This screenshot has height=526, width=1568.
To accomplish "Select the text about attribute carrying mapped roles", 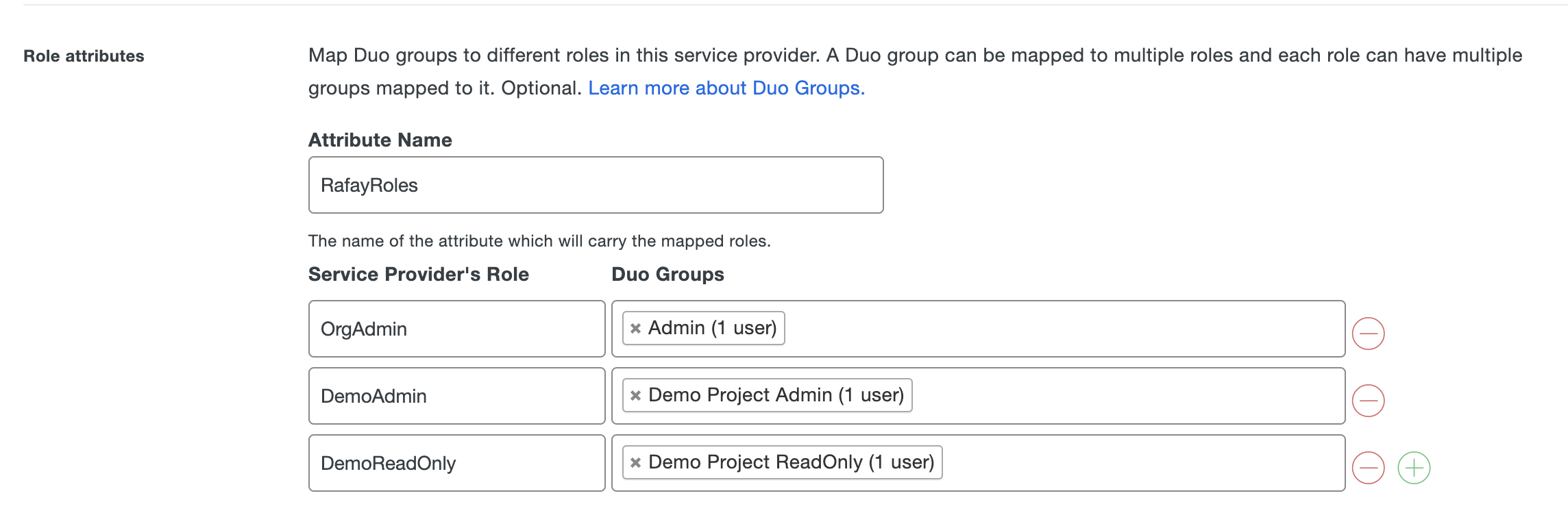I will pyautogui.click(x=539, y=241).
